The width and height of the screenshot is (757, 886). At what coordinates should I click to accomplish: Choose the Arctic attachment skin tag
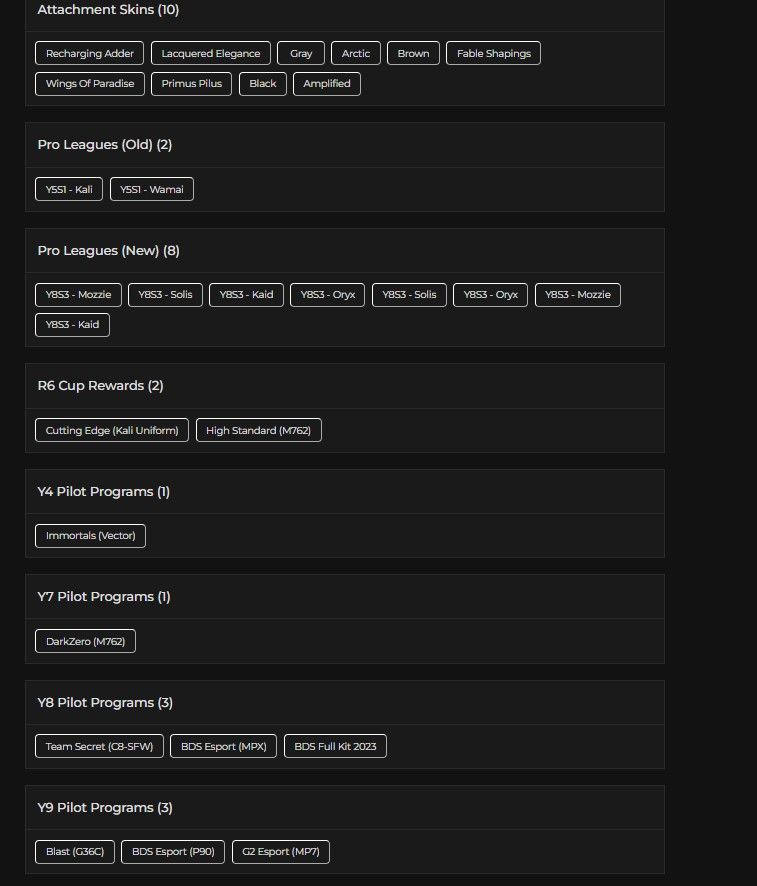tap(356, 53)
